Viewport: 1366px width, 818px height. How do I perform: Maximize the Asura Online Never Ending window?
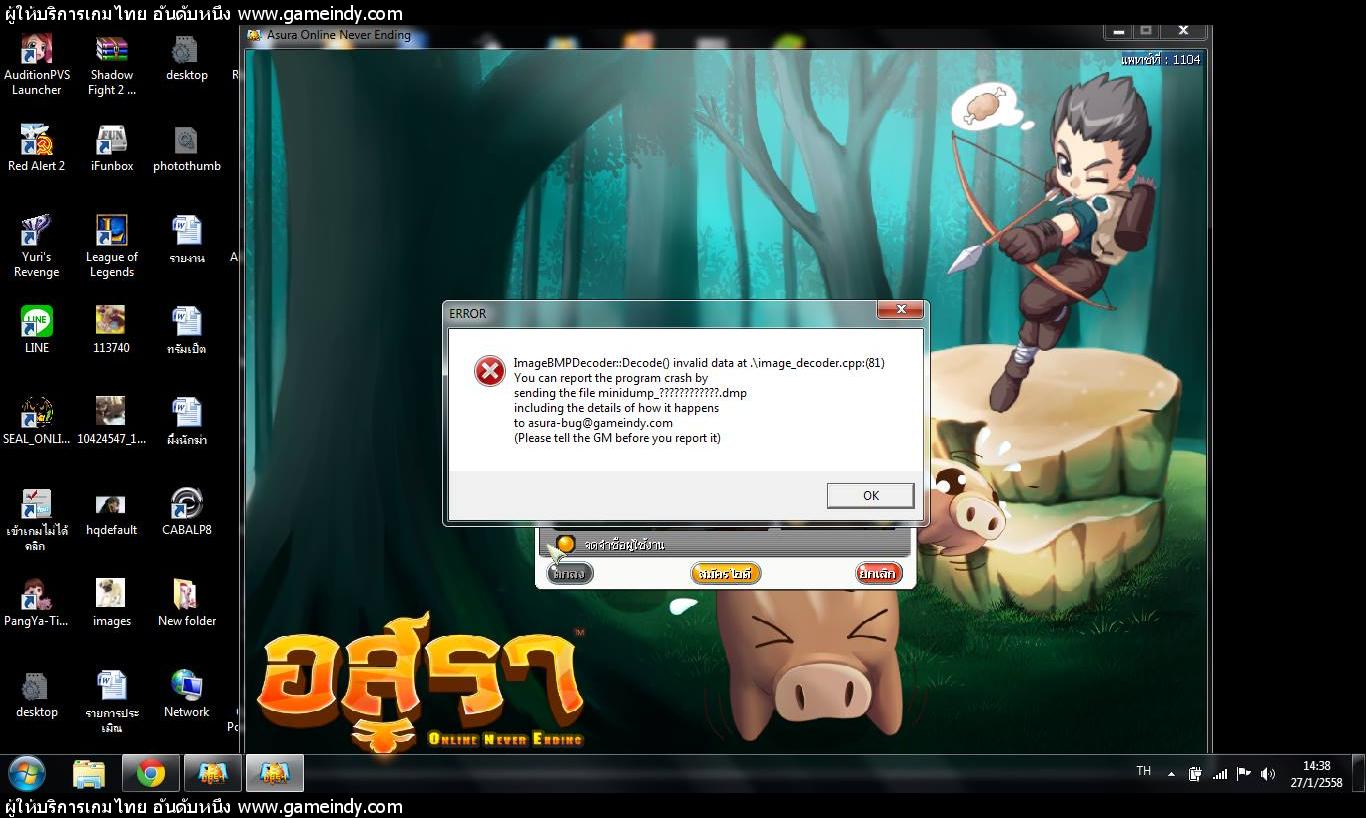(1146, 32)
